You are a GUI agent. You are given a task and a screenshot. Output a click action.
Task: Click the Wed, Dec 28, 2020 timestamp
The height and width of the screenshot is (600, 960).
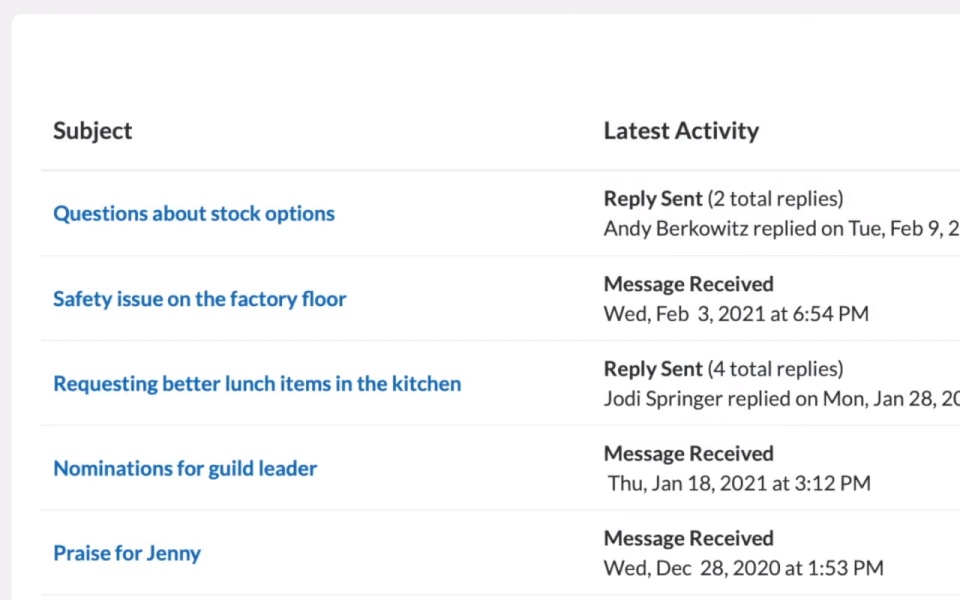click(x=743, y=569)
